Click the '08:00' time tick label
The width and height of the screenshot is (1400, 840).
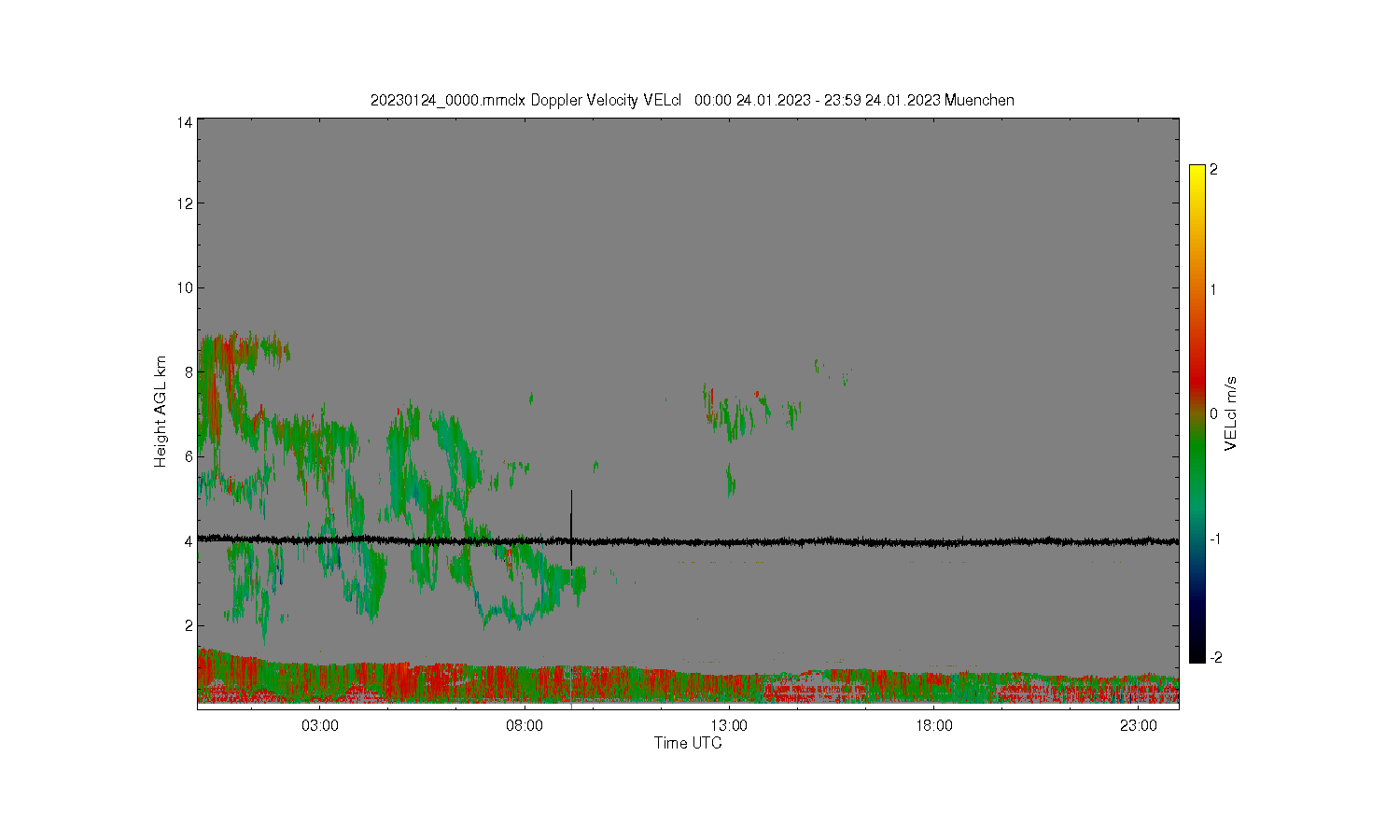[525, 726]
